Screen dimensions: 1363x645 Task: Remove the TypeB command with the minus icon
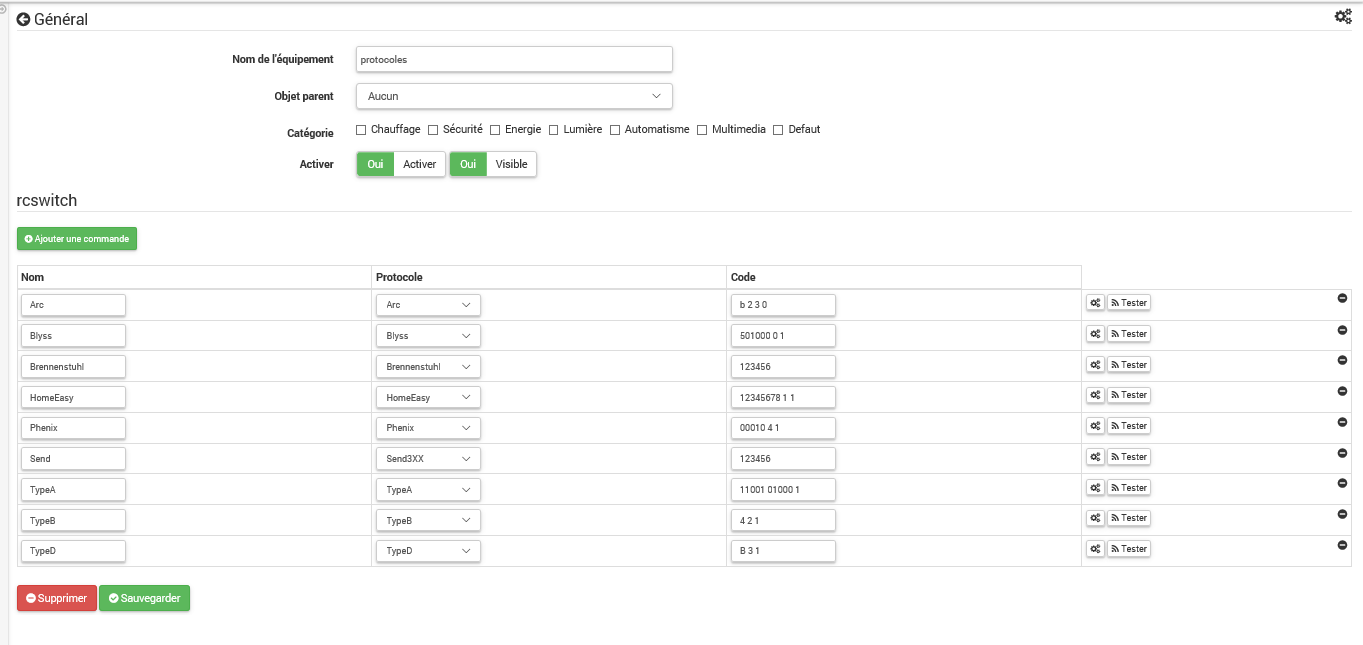pyautogui.click(x=1342, y=514)
